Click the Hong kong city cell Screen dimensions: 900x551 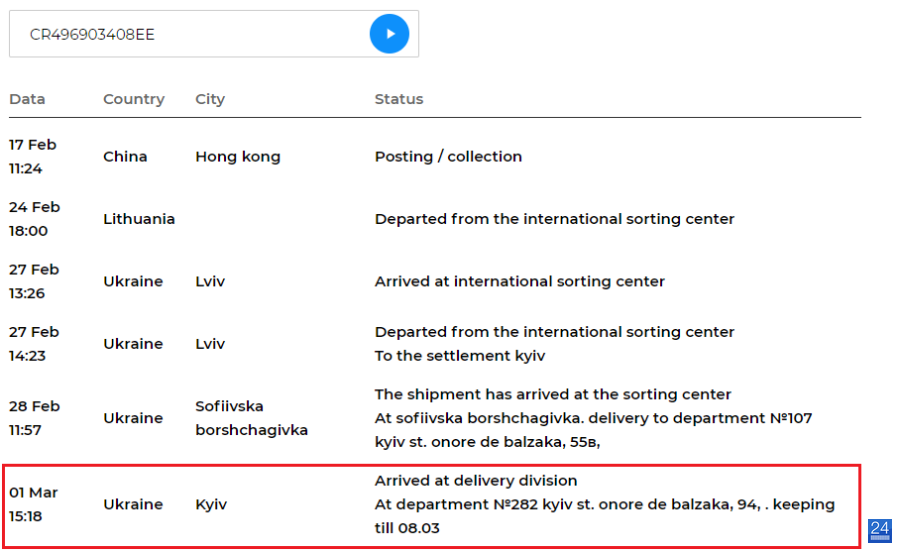coord(238,157)
